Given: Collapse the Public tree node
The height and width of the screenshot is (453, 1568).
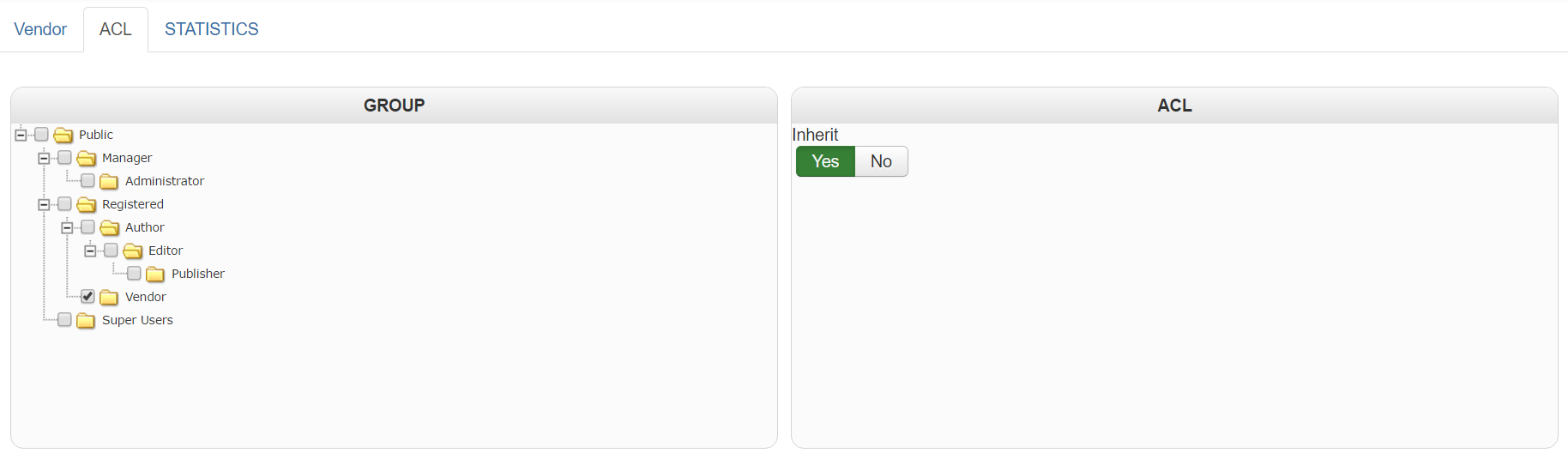Looking at the screenshot, I should coord(21,135).
